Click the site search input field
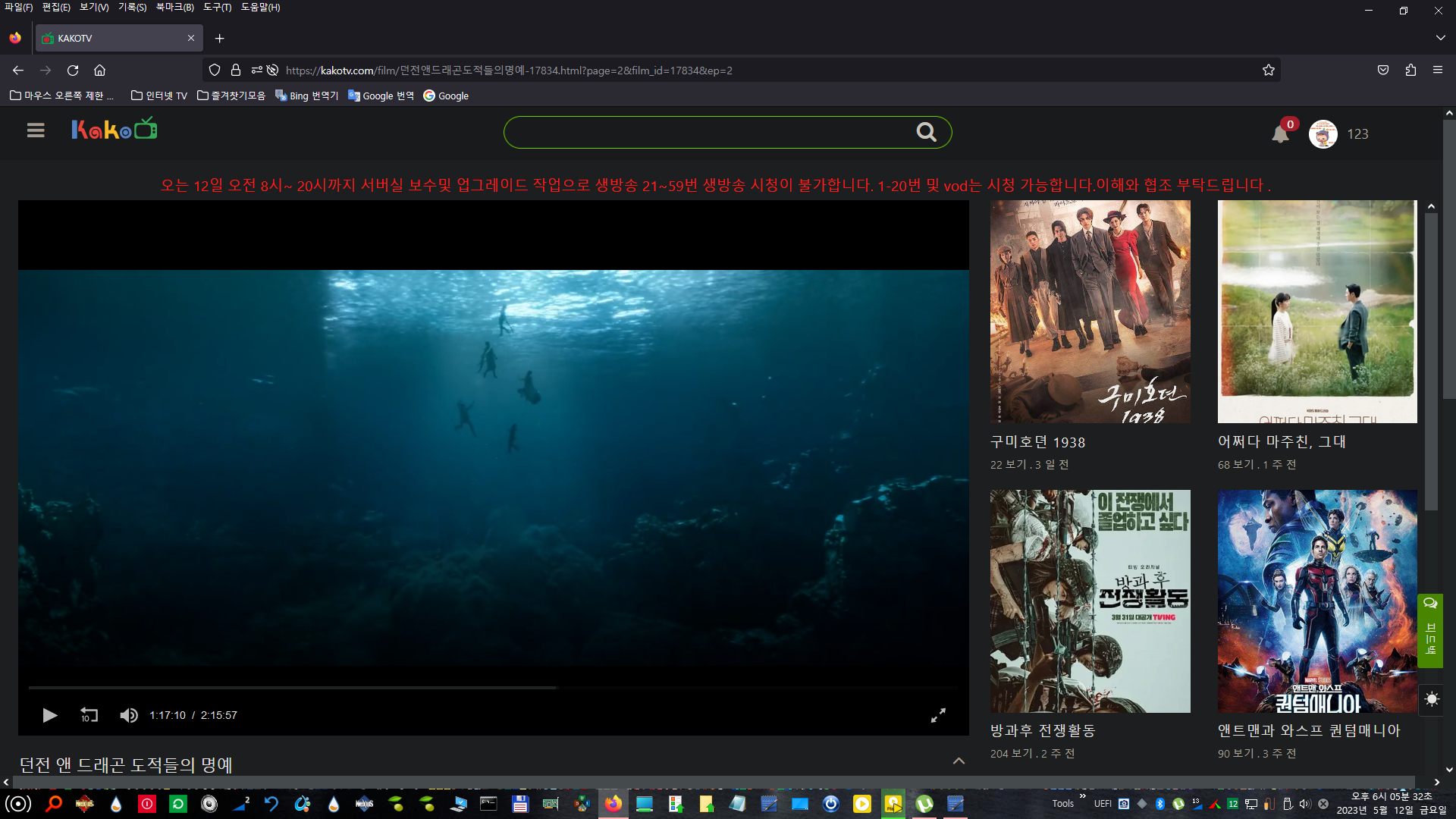1456x819 pixels. click(x=709, y=132)
